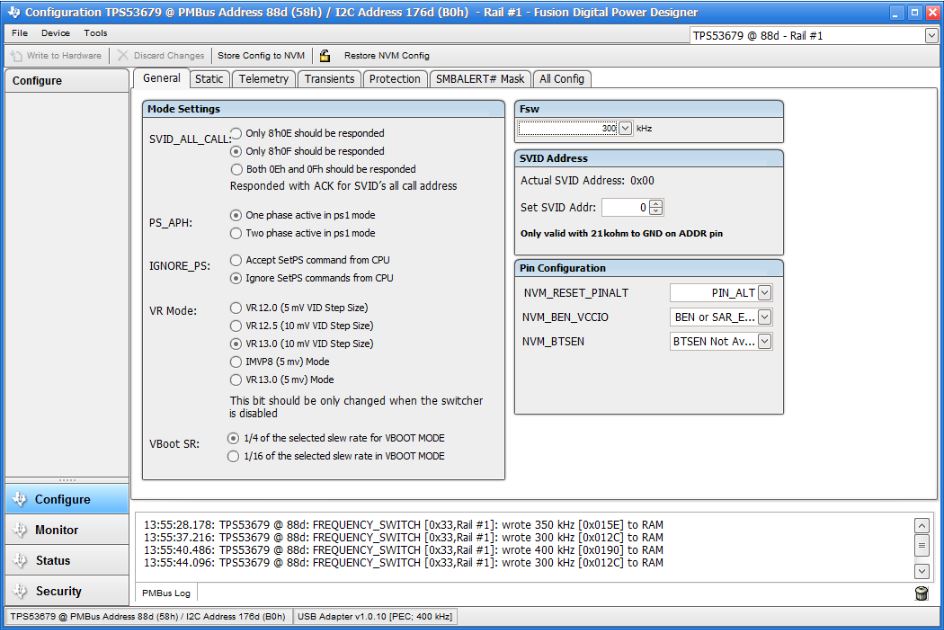944x630 pixels.
Task: Select Only 8'h0F should be responded
Action: point(237,151)
